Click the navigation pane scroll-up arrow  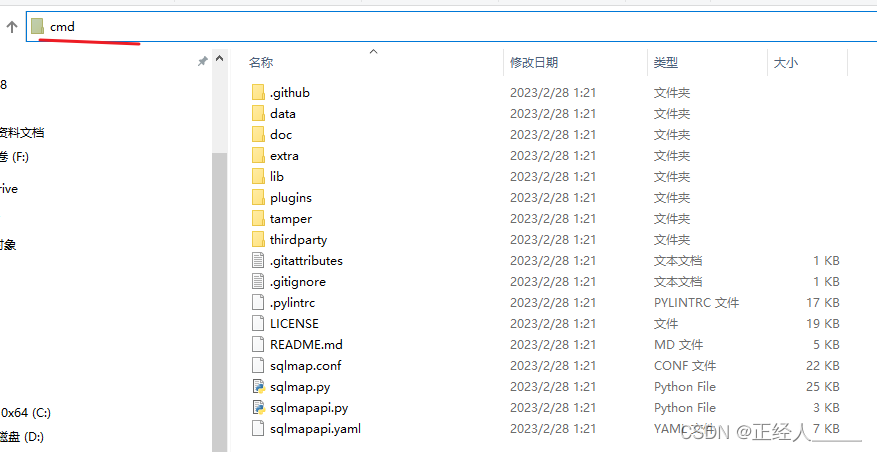pyautogui.click(x=220, y=58)
